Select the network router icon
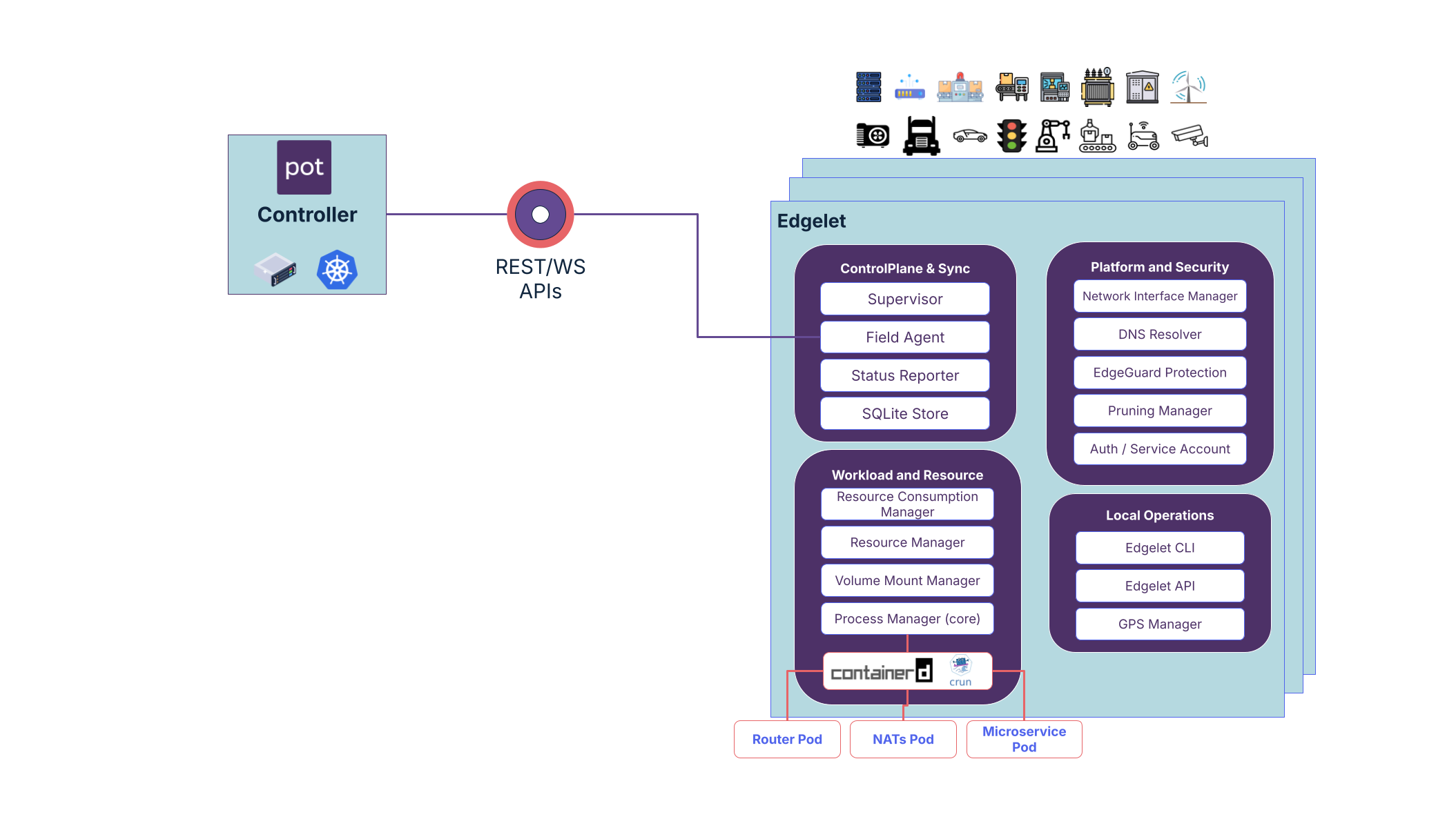The height and width of the screenshot is (819, 1456). (x=909, y=88)
